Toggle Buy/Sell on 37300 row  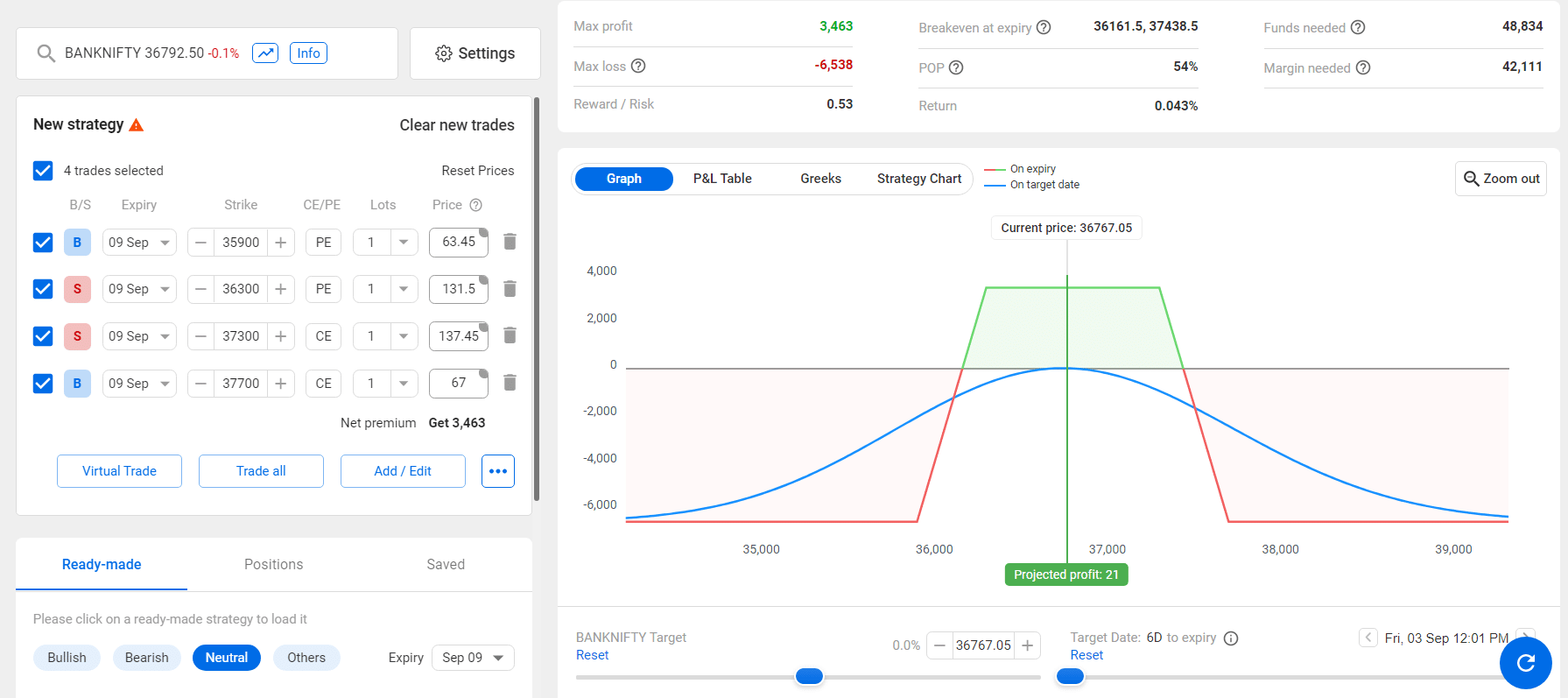click(77, 336)
